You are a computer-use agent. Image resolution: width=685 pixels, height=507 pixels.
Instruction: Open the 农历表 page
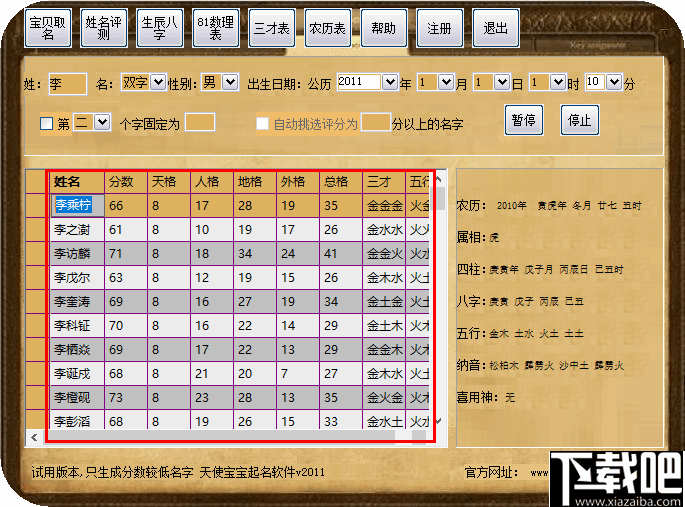tap(328, 28)
